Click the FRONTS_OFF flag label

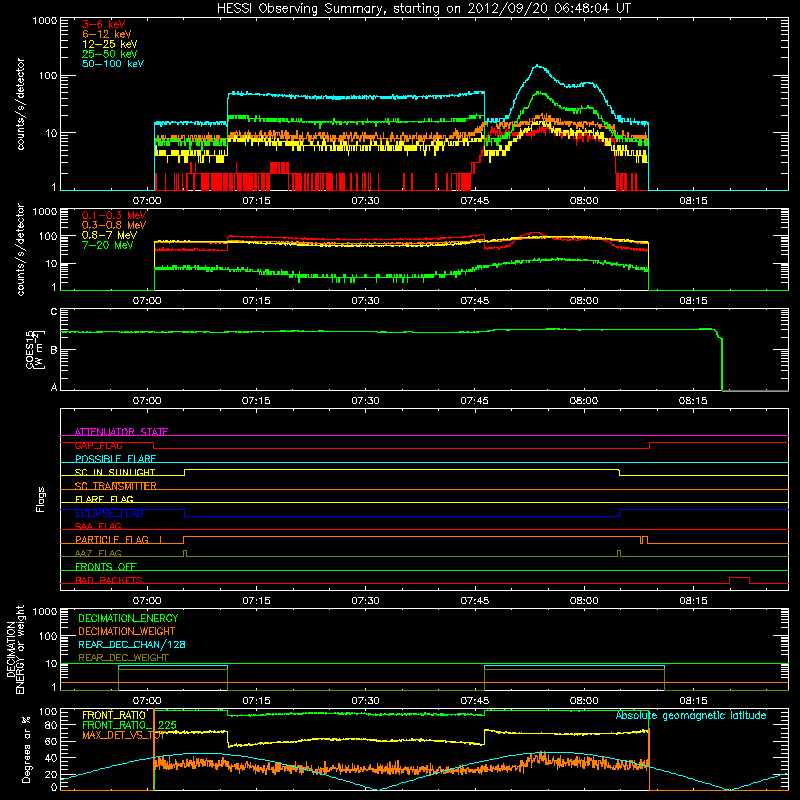[x=106, y=566]
